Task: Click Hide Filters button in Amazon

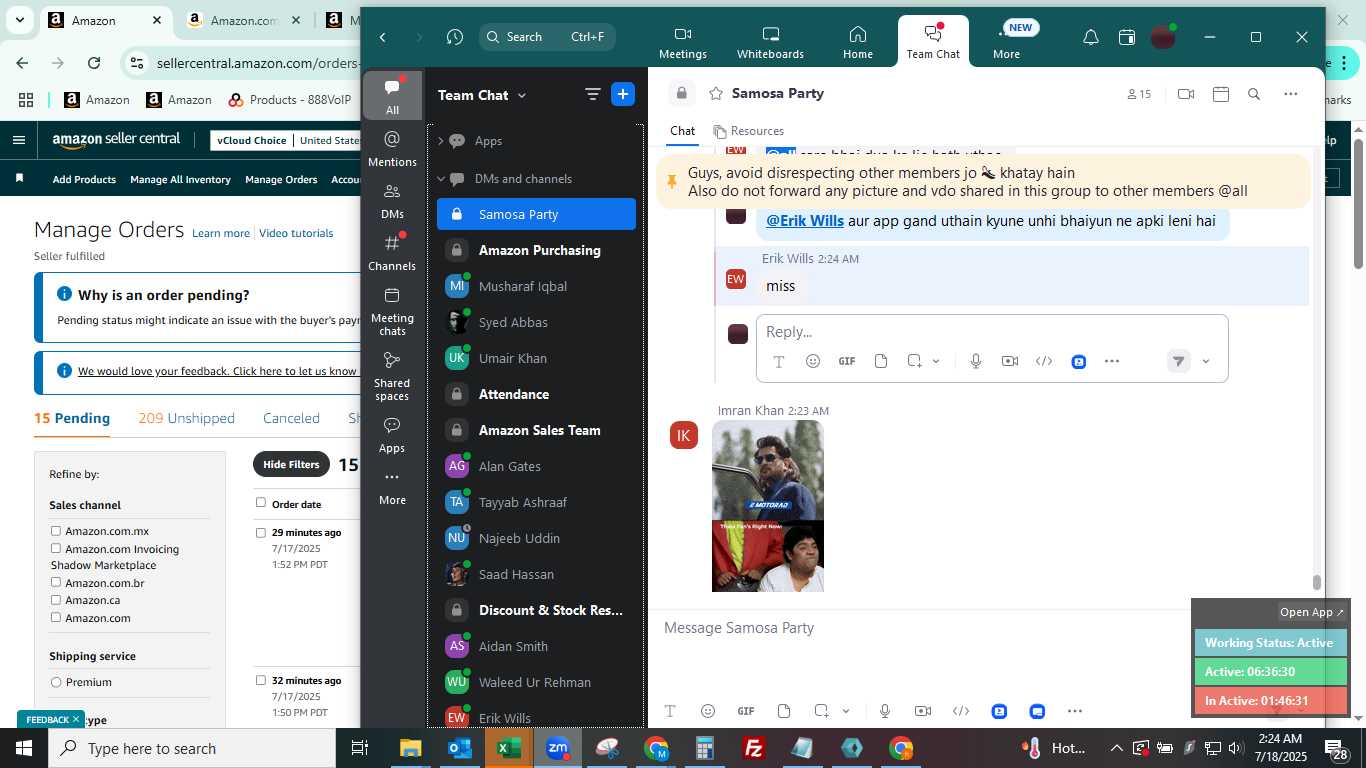Action: [x=291, y=464]
